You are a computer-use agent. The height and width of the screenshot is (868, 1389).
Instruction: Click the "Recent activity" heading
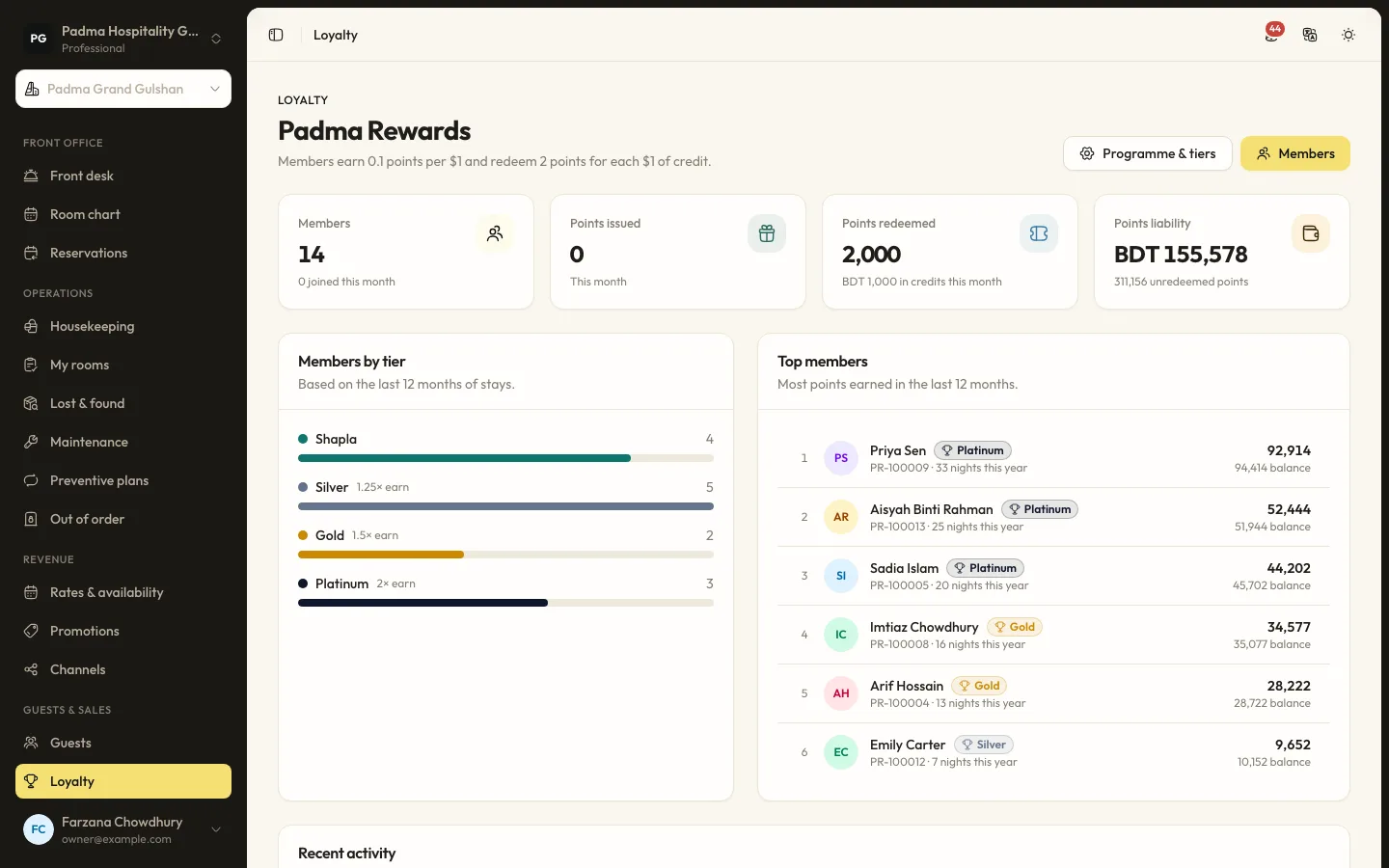pos(347,854)
